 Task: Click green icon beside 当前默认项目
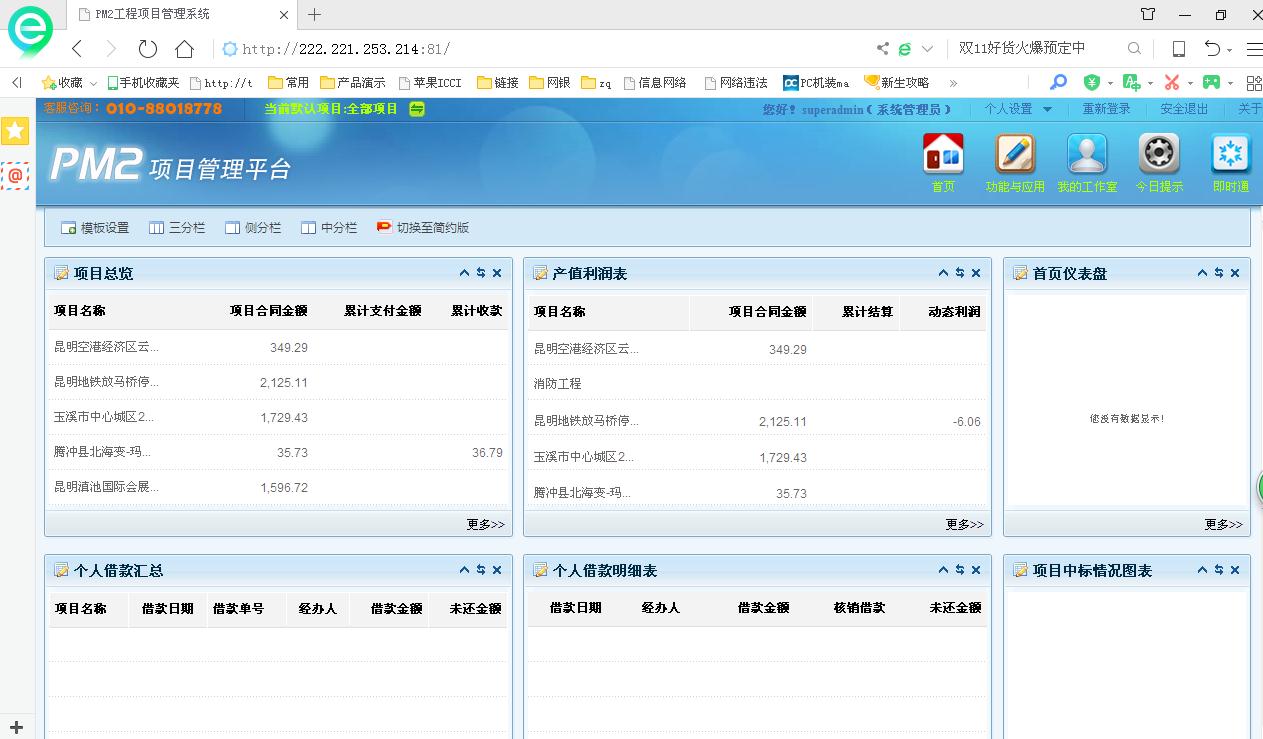click(x=417, y=109)
